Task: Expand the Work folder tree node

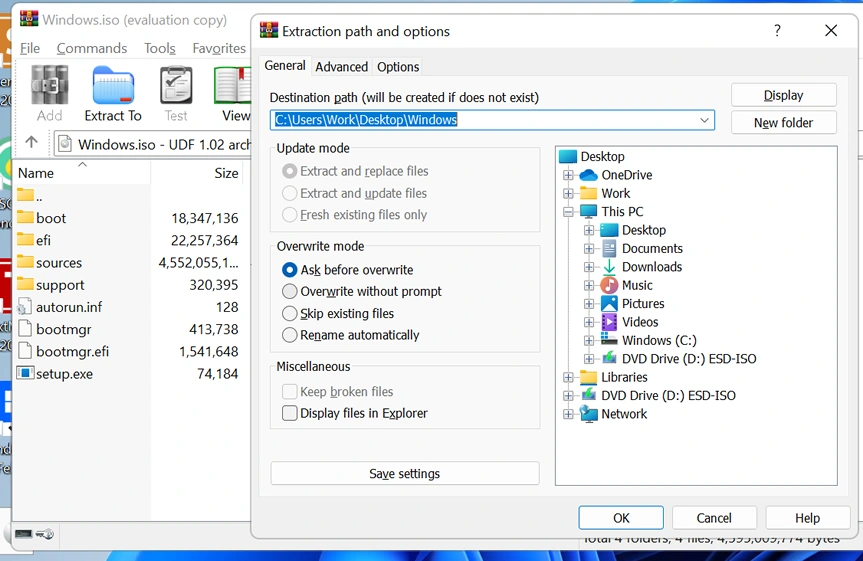Action: pyautogui.click(x=568, y=194)
